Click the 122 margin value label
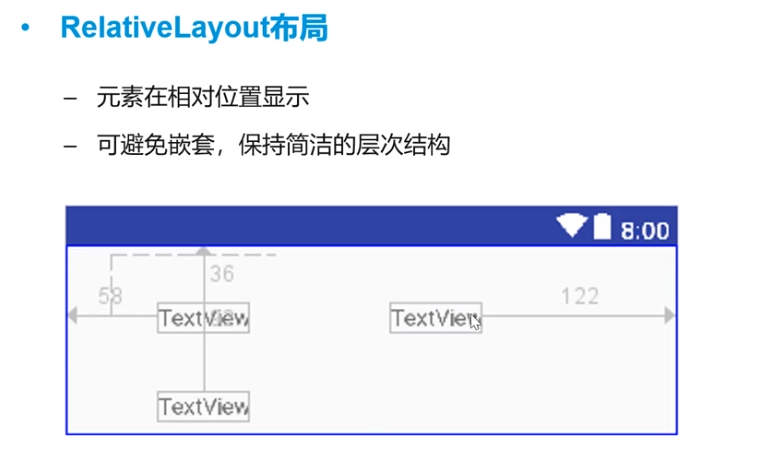This screenshot has width=765, height=463. click(579, 295)
